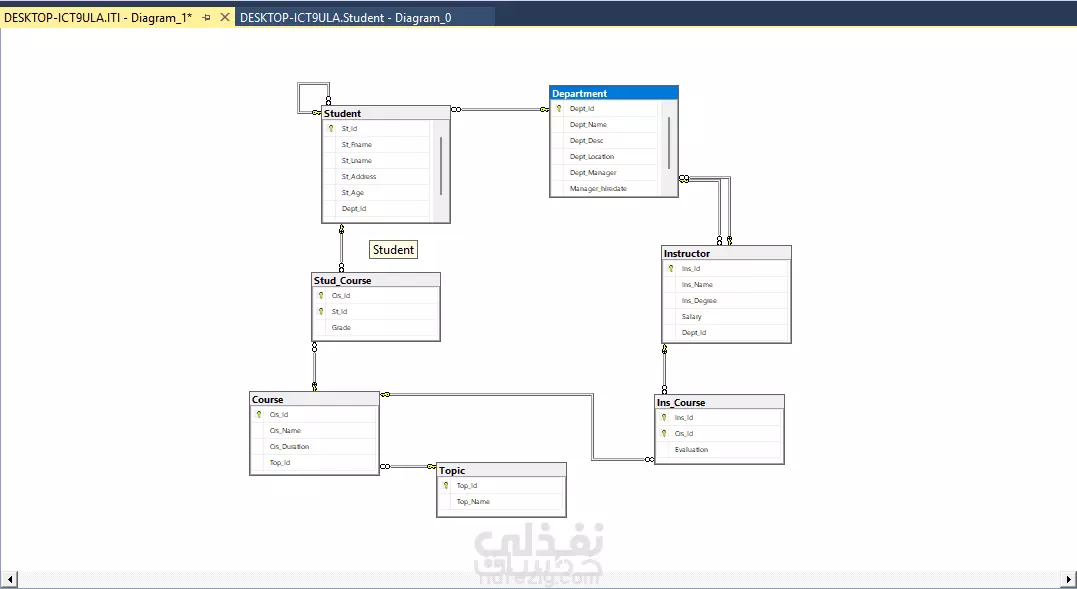Click the left arrow of the horizontal scrollbar

[10, 579]
